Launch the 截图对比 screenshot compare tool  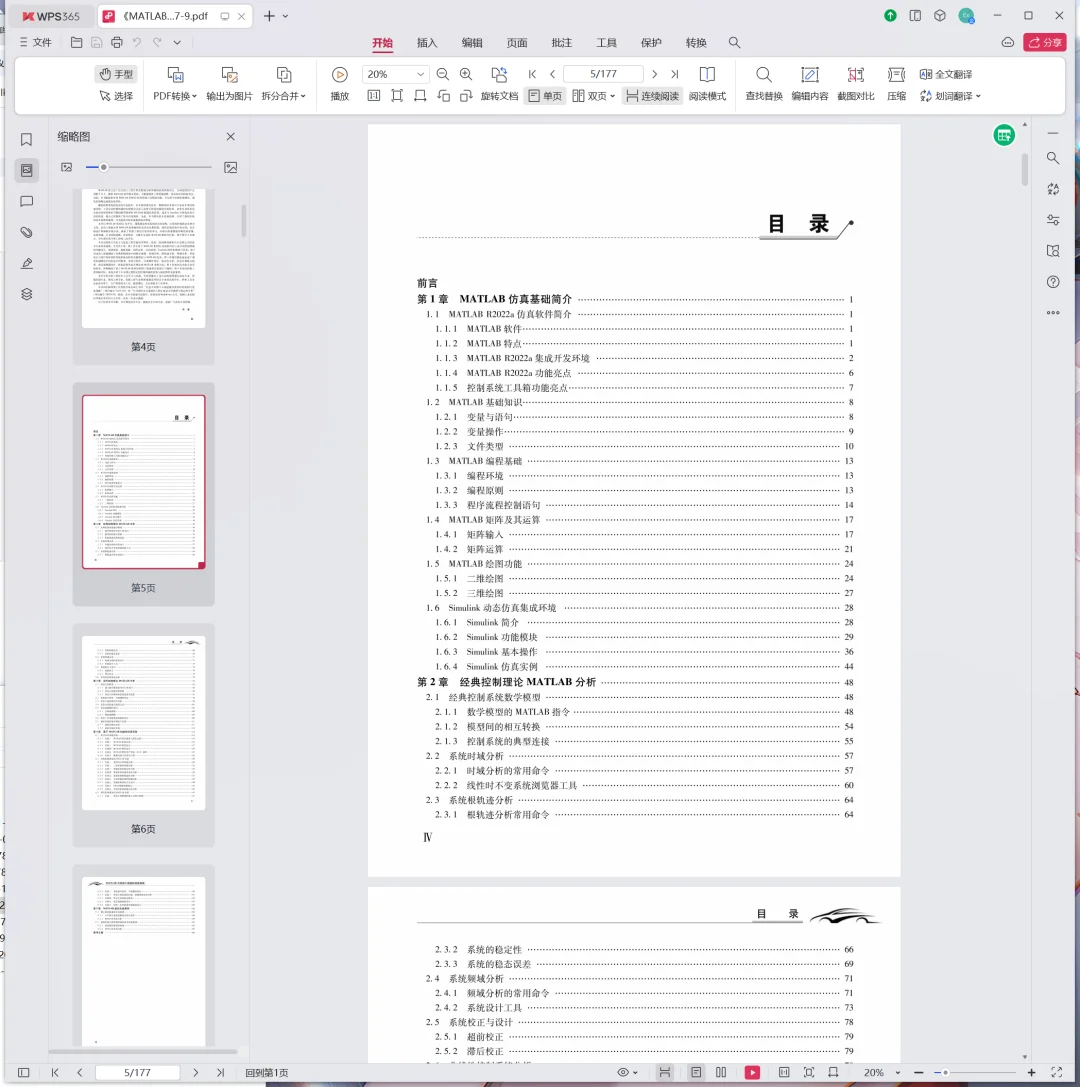point(855,84)
